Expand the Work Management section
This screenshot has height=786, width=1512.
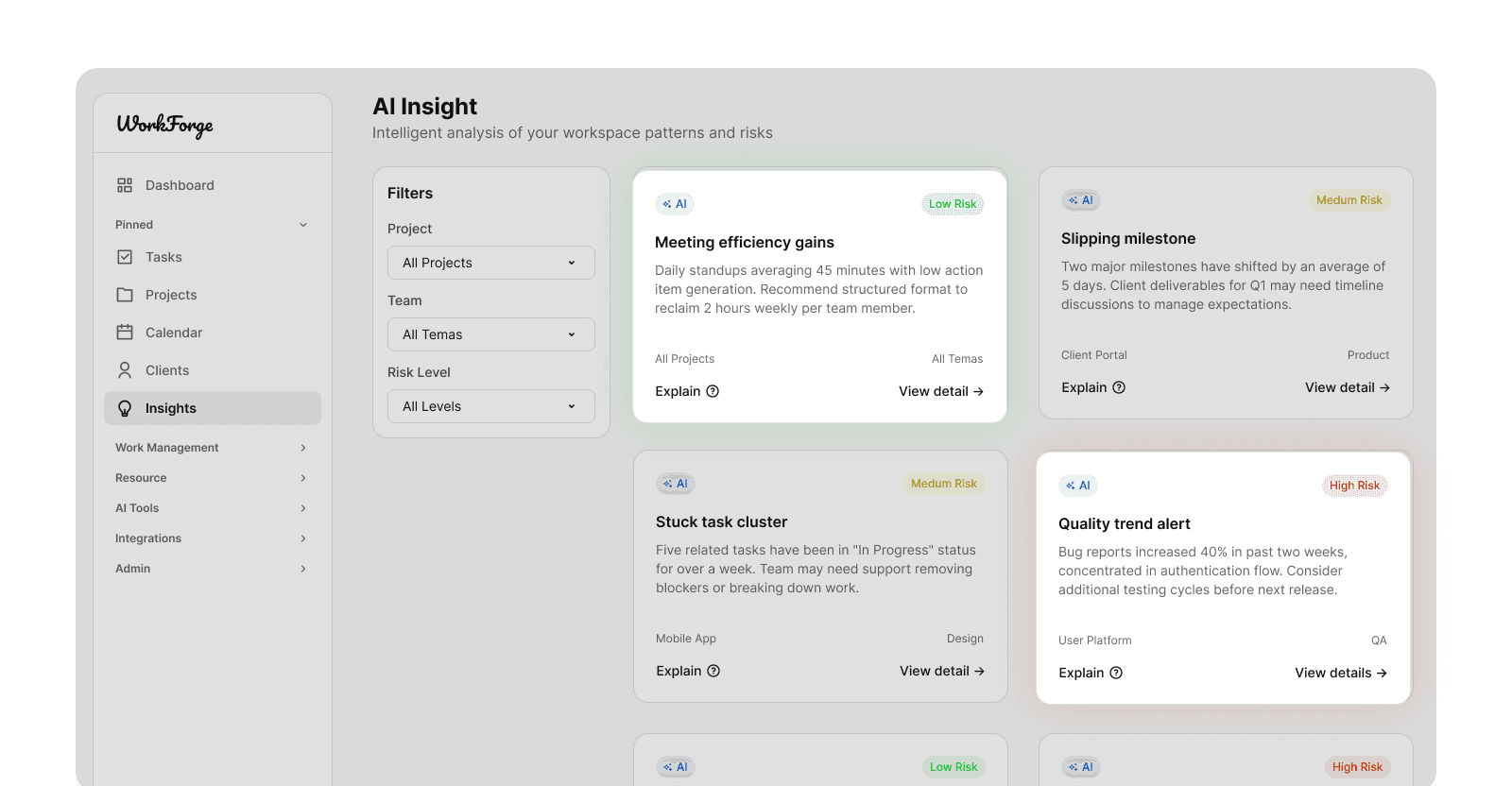click(x=213, y=448)
